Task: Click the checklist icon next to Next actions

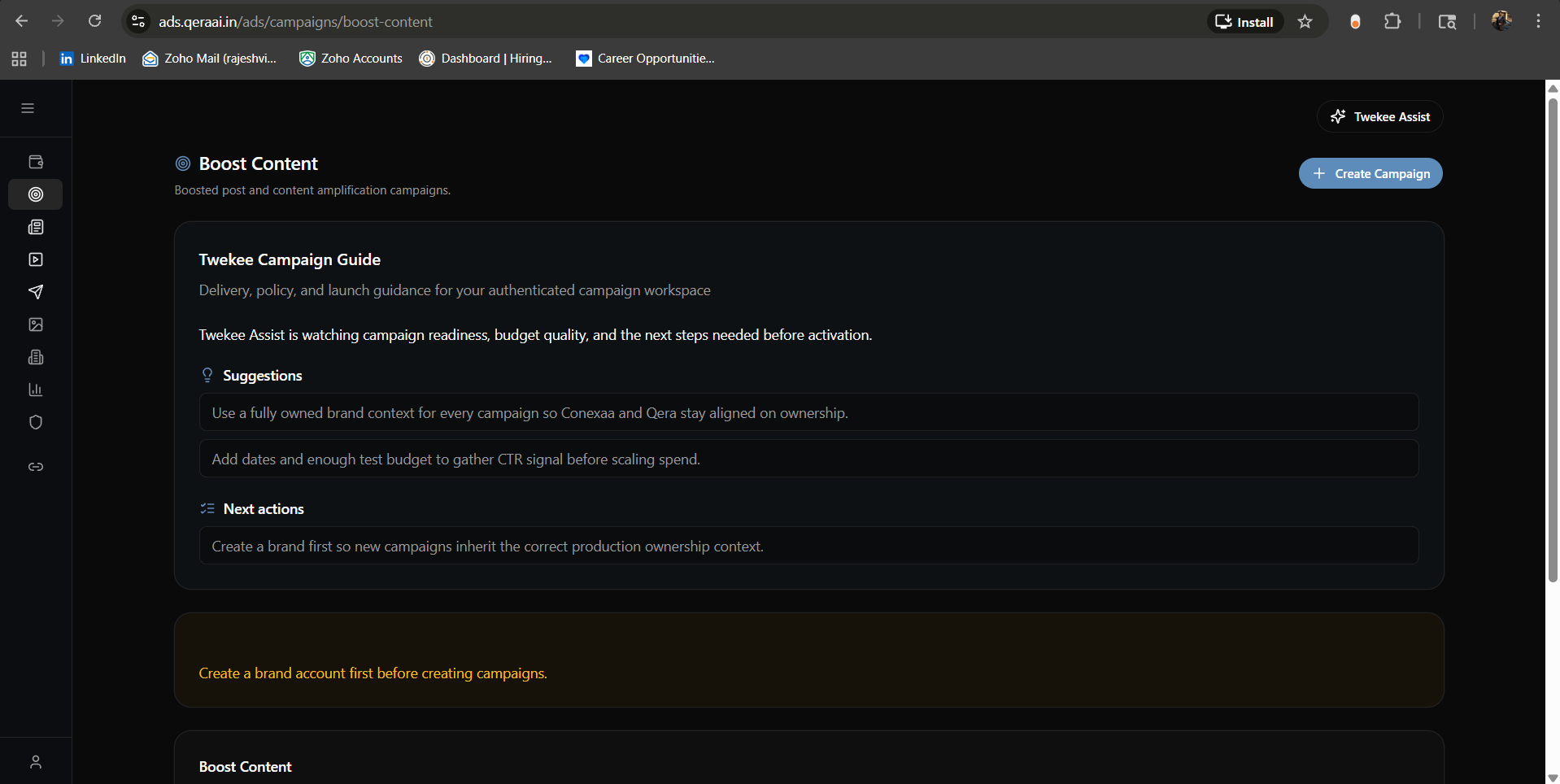Action: [207, 508]
